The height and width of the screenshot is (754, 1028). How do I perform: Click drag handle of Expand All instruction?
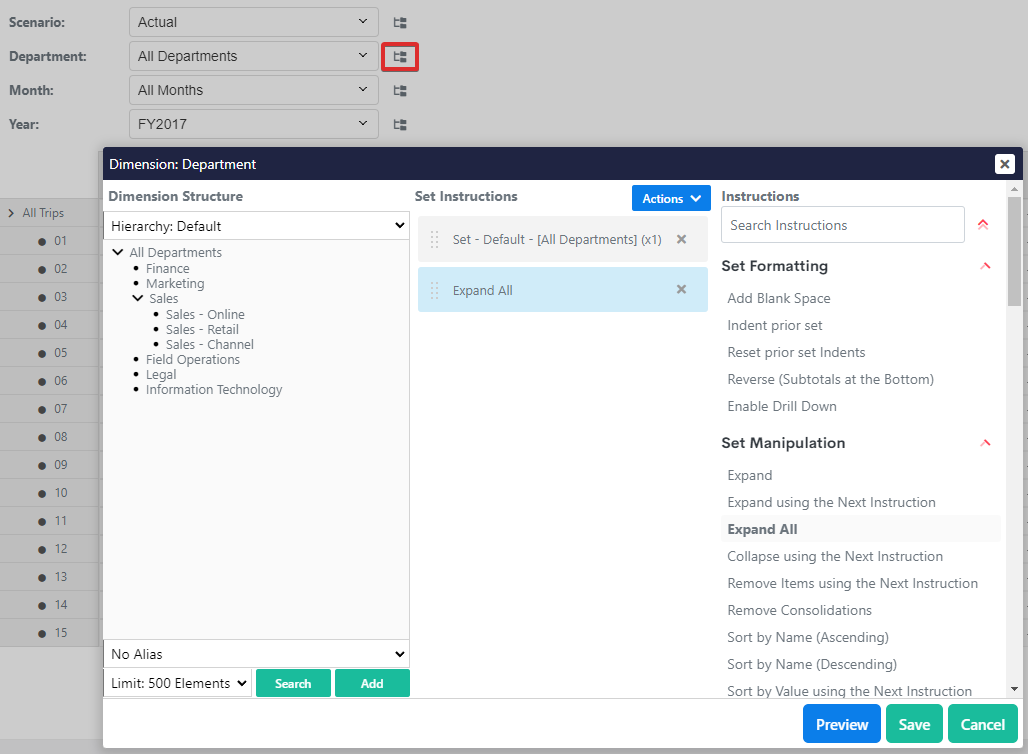click(x=434, y=291)
